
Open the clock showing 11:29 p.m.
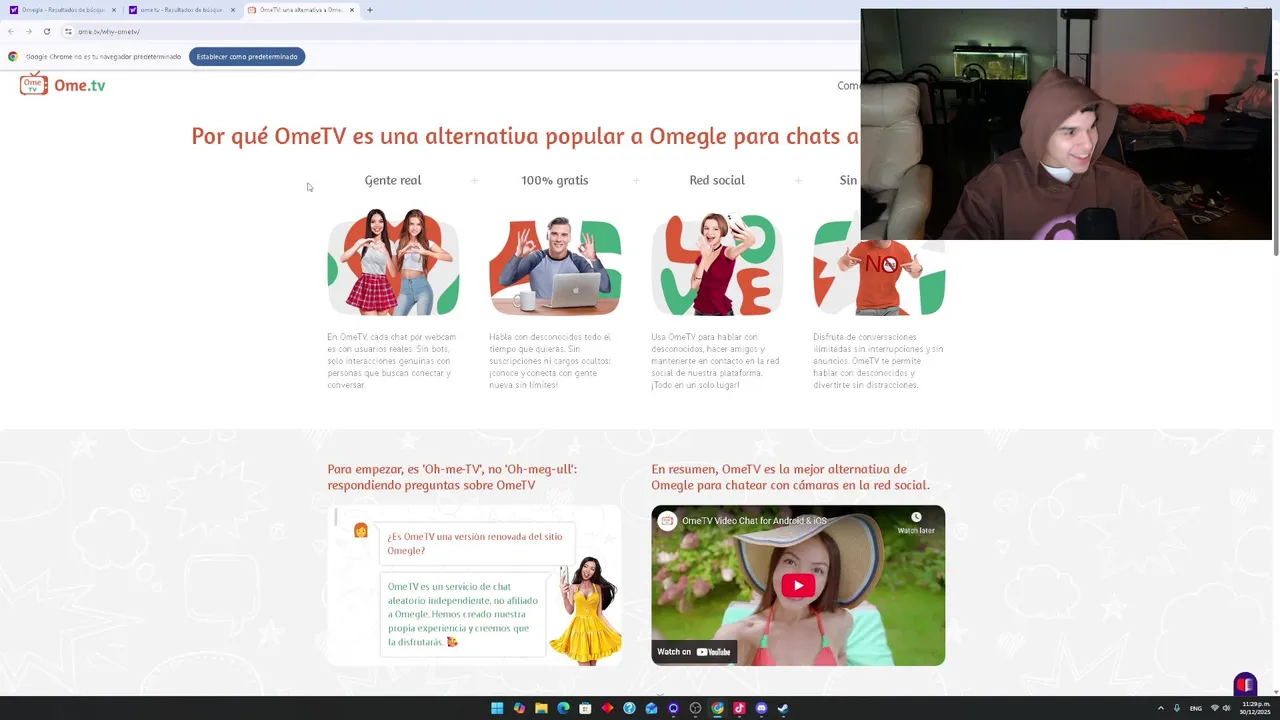(1256, 708)
